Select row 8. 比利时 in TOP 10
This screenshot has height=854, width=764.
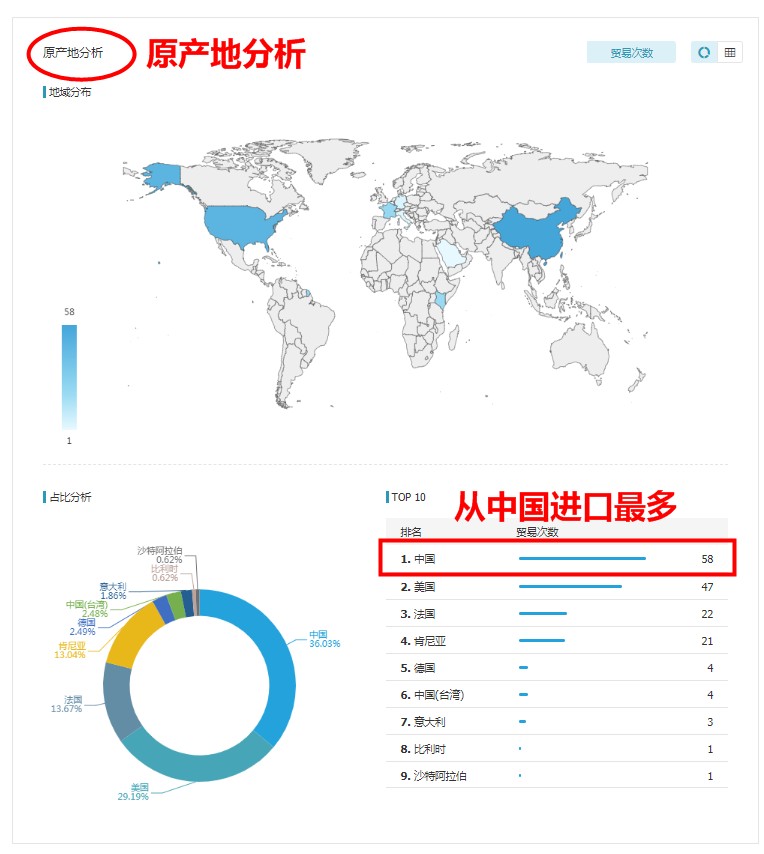tap(557, 749)
